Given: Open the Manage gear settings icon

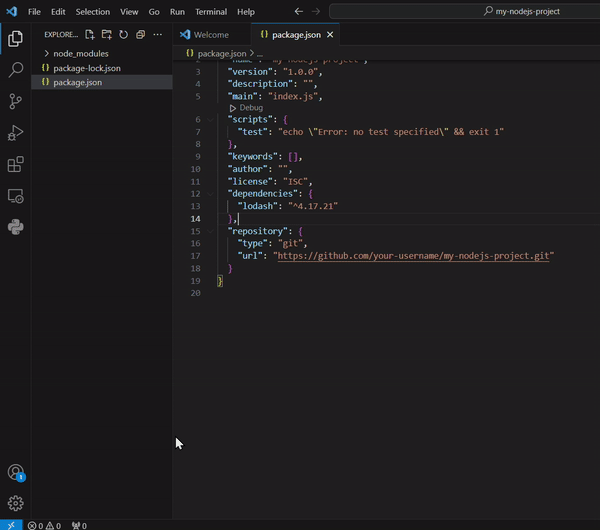Looking at the screenshot, I should pyautogui.click(x=16, y=503).
